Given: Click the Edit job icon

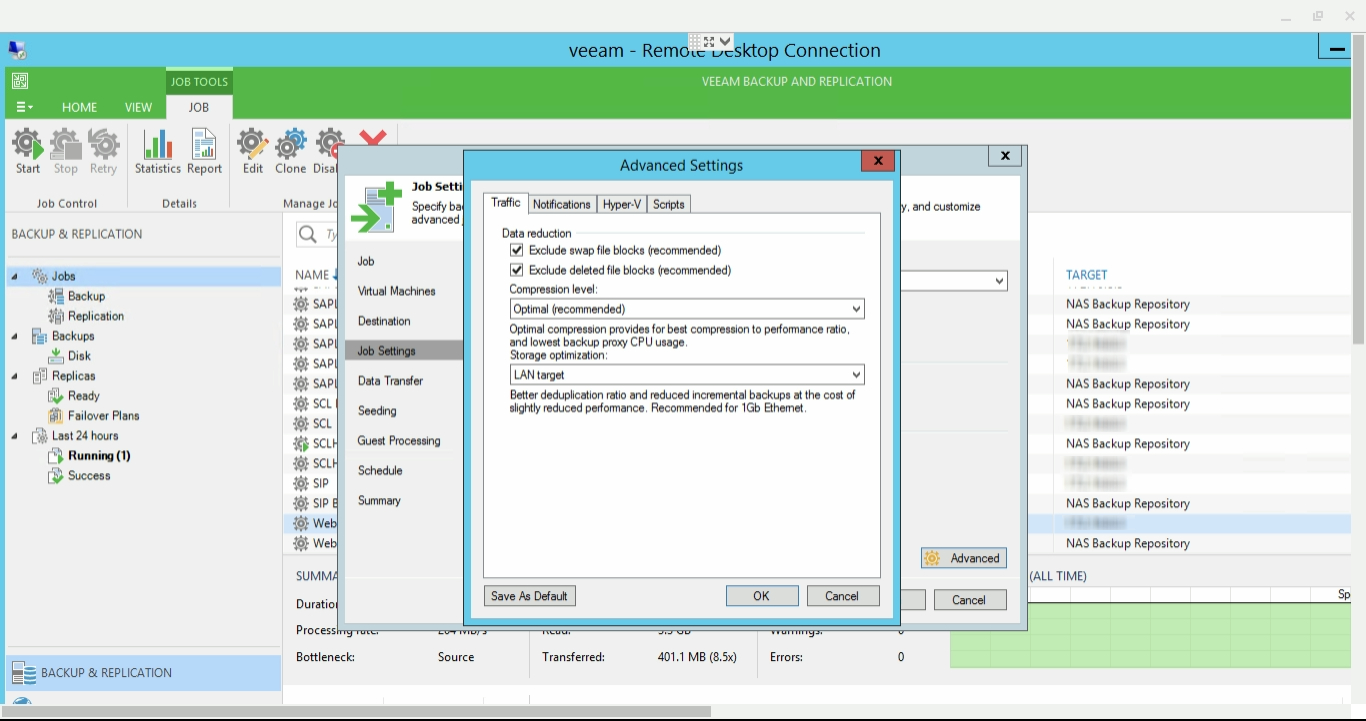Looking at the screenshot, I should click(x=253, y=144).
